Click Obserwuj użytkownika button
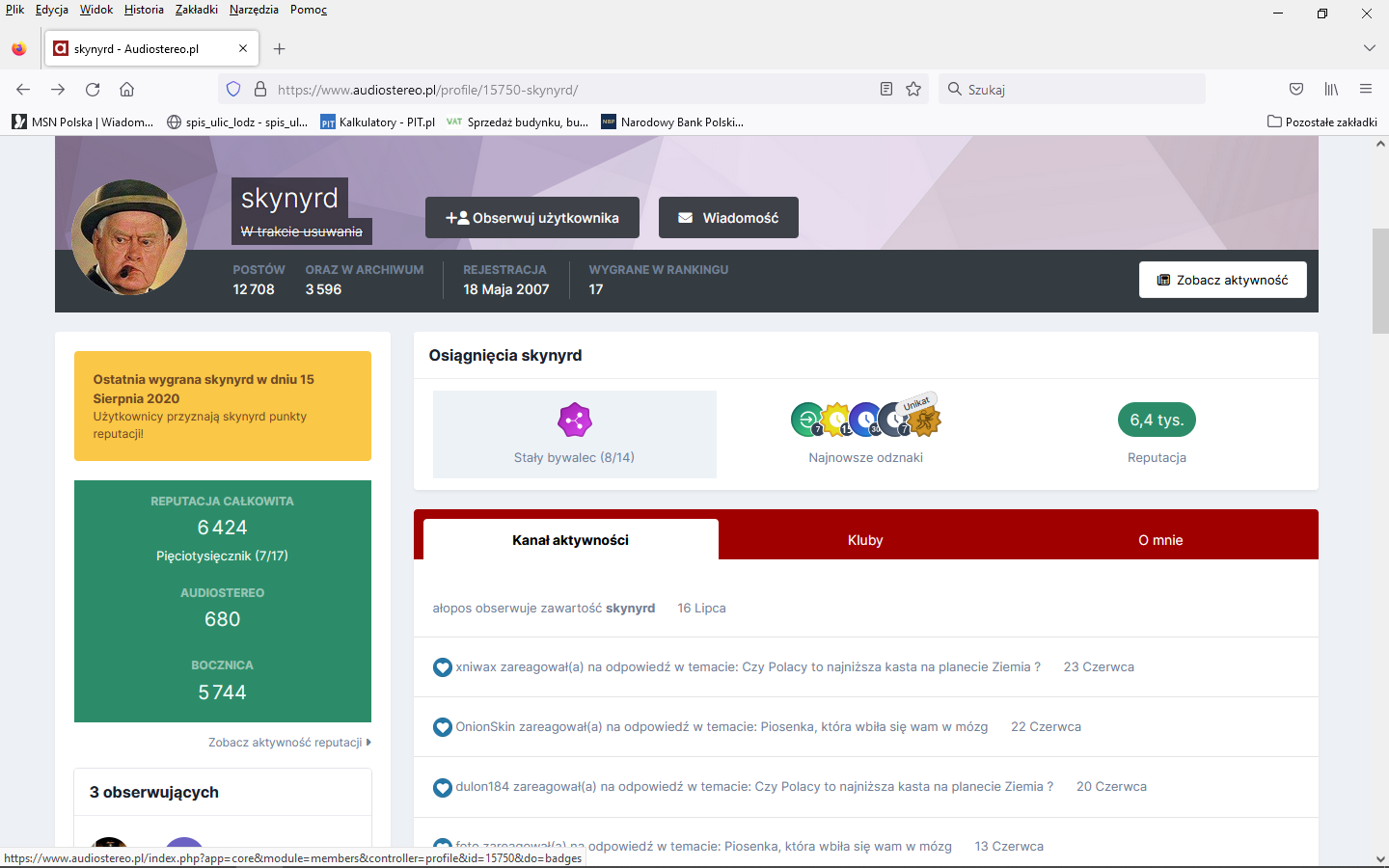The image size is (1389, 868). click(x=532, y=218)
